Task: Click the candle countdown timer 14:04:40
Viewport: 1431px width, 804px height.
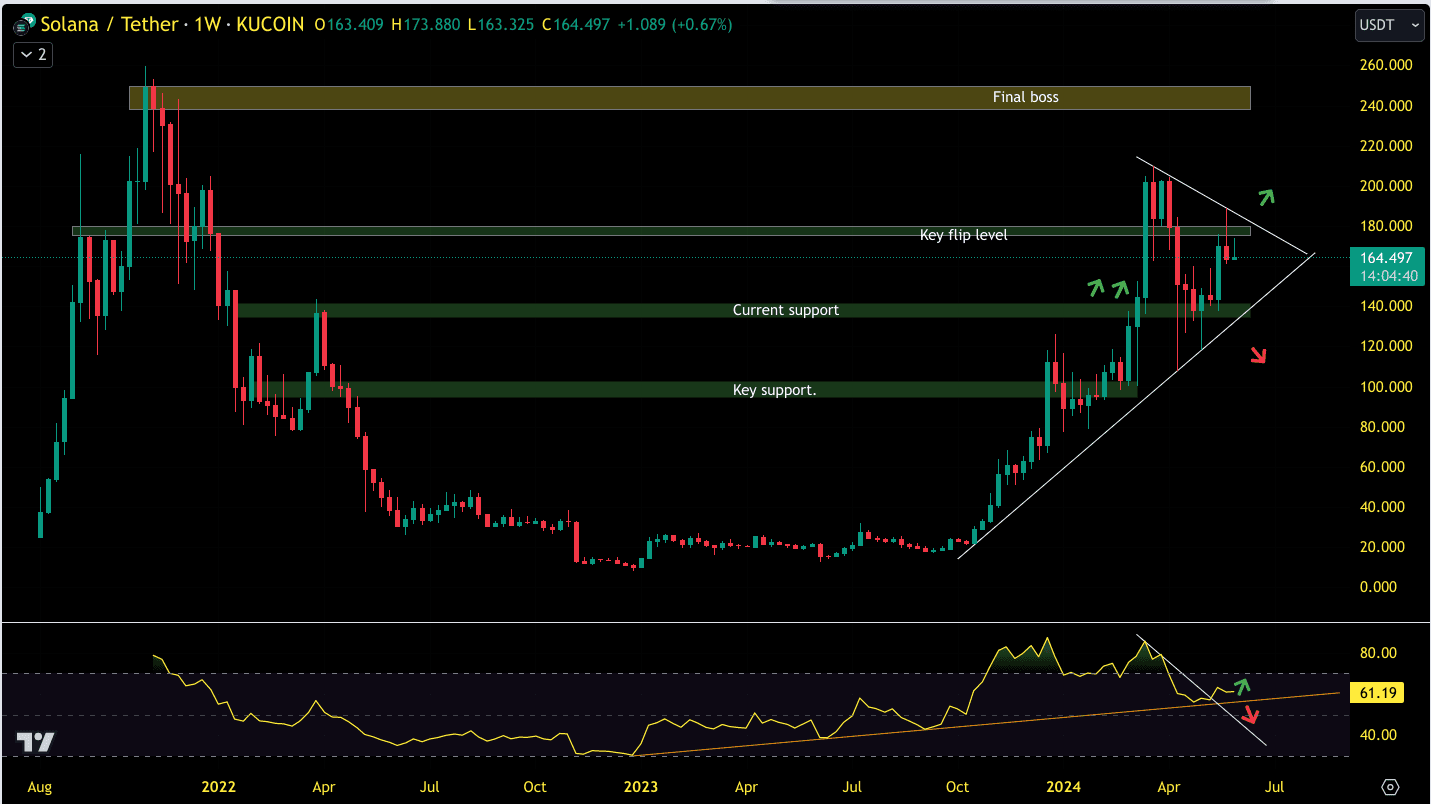Action: click(1387, 276)
